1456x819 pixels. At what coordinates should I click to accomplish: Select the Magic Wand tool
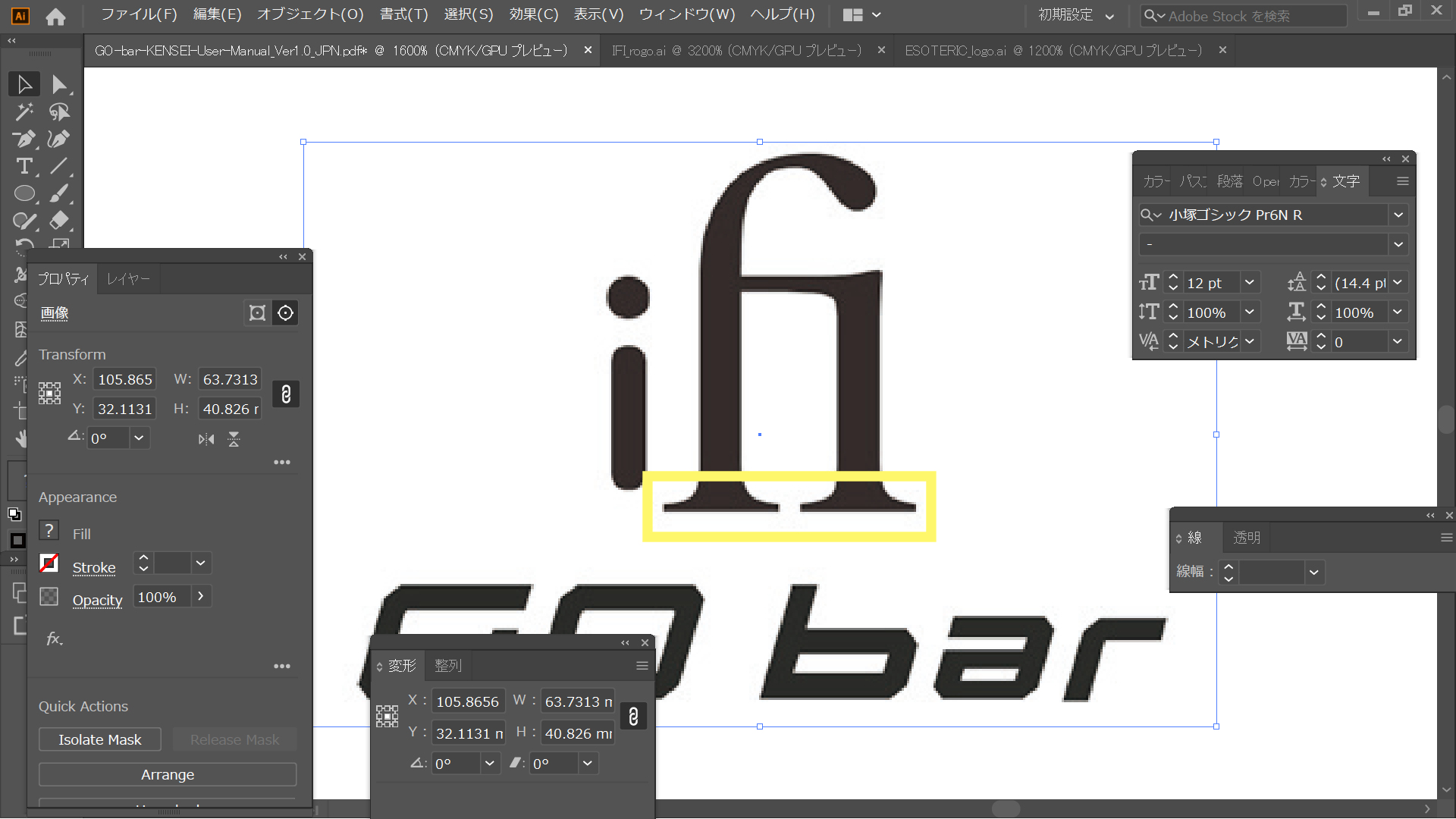point(24,111)
